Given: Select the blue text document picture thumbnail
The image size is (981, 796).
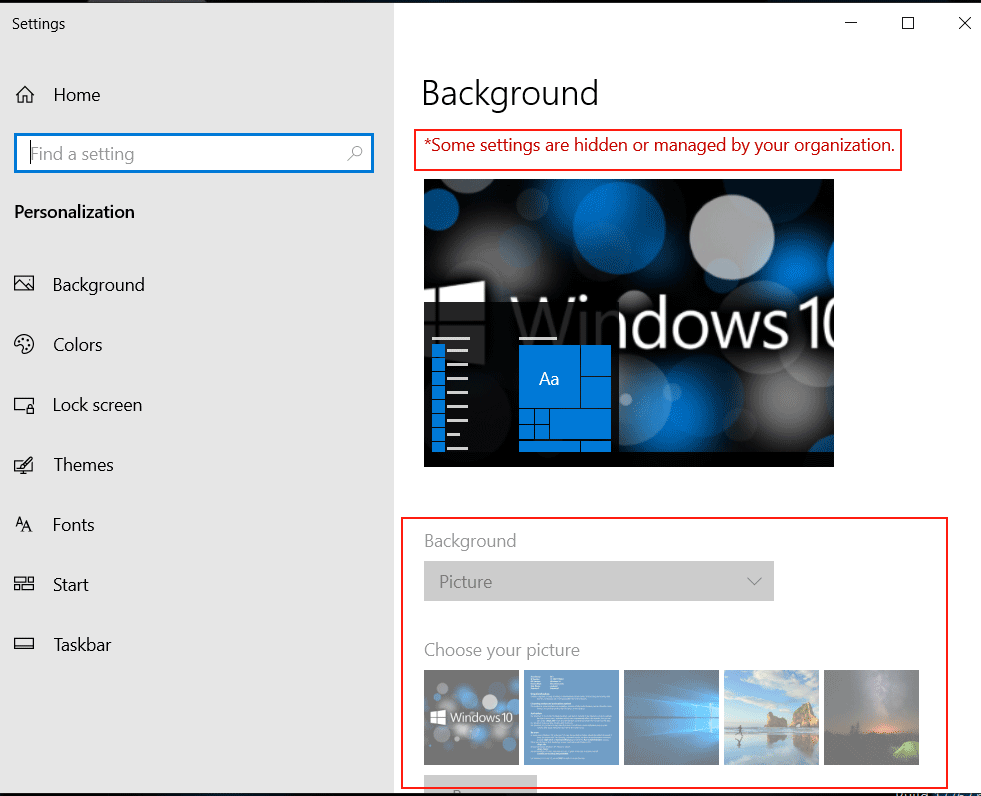Looking at the screenshot, I should pyautogui.click(x=571, y=717).
